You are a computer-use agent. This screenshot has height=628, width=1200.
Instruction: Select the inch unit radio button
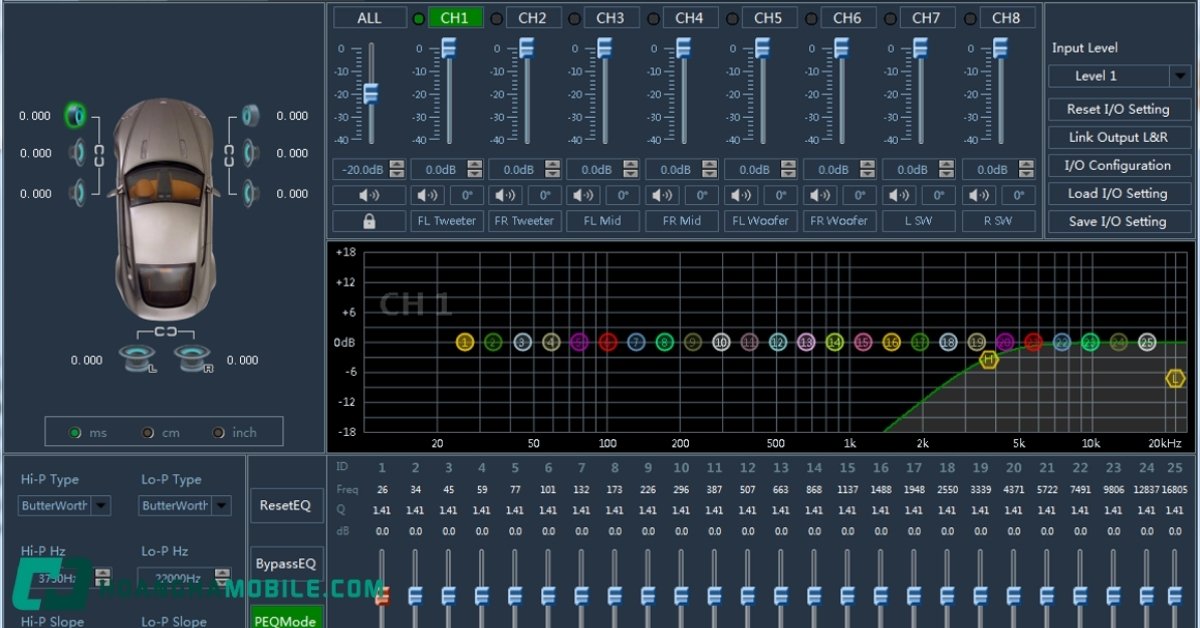click(x=218, y=432)
